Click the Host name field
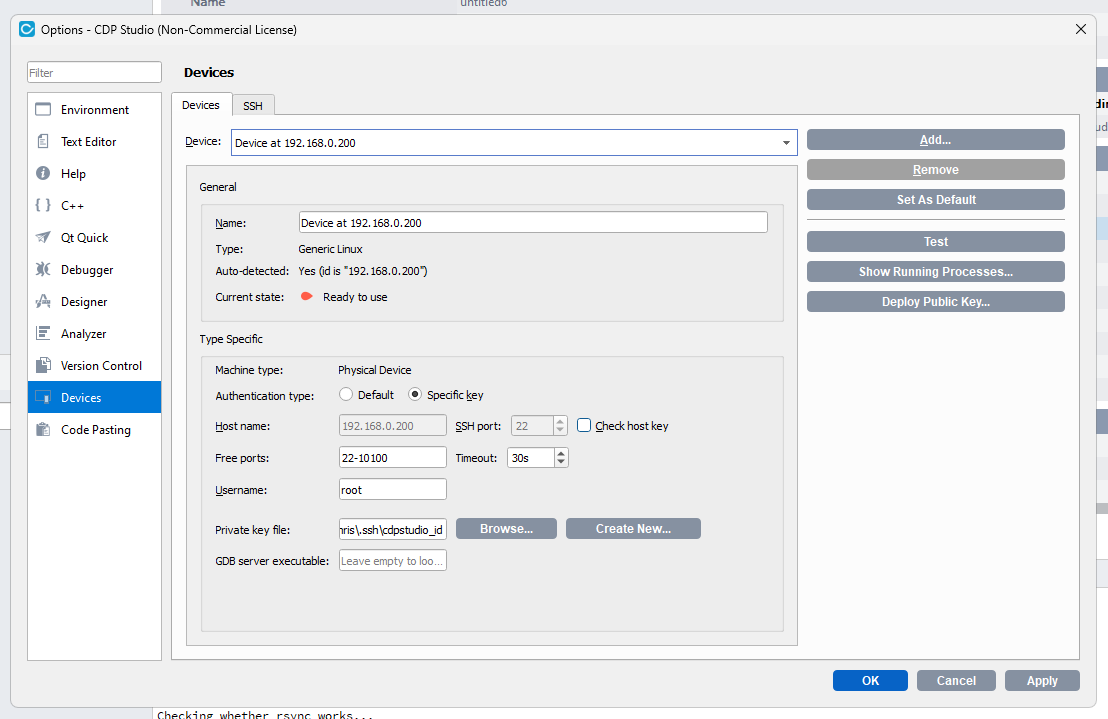1108x719 pixels. pos(393,426)
